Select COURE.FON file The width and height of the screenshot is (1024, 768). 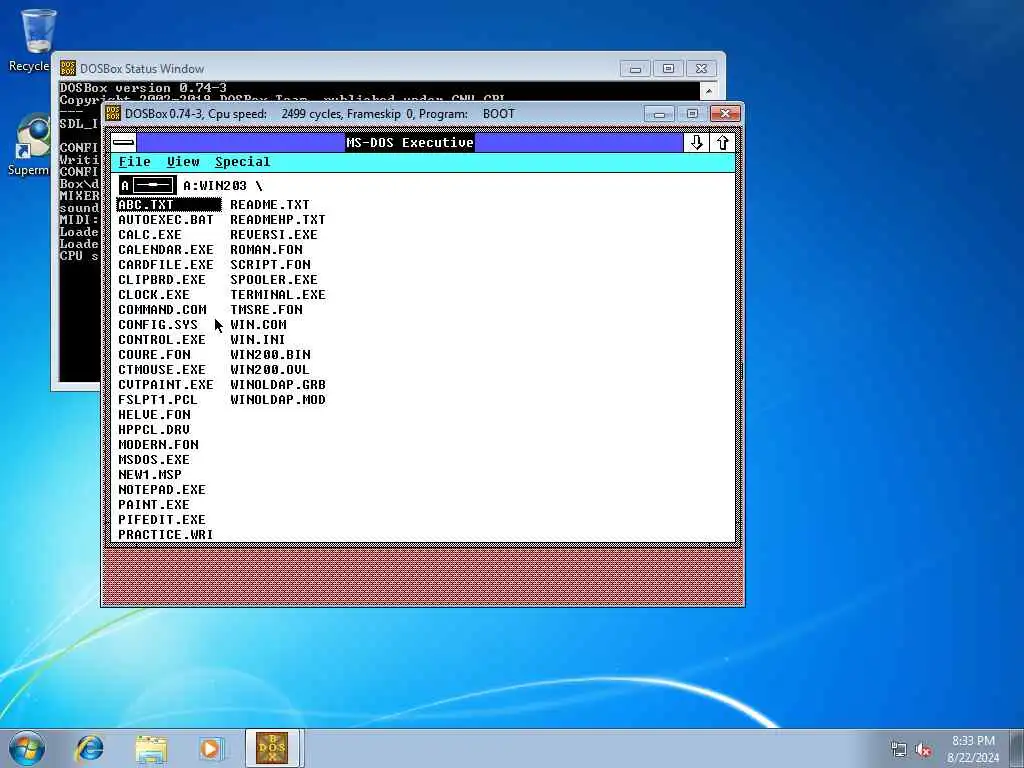(x=154, y=355)
